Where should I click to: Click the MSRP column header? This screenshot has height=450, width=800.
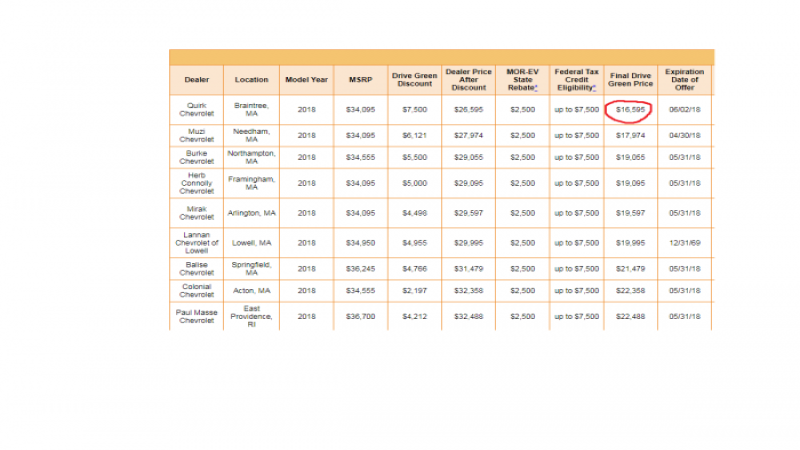360,80
